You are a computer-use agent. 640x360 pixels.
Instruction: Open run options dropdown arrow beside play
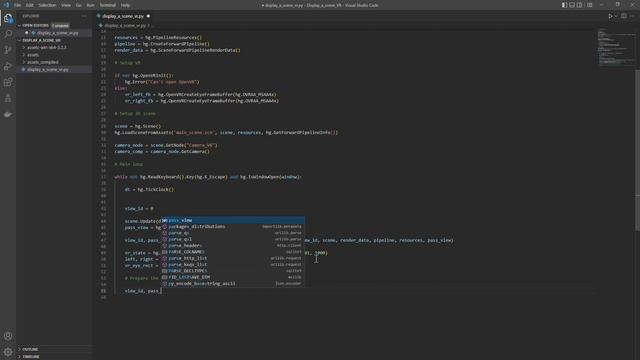(x=616, y=16)
